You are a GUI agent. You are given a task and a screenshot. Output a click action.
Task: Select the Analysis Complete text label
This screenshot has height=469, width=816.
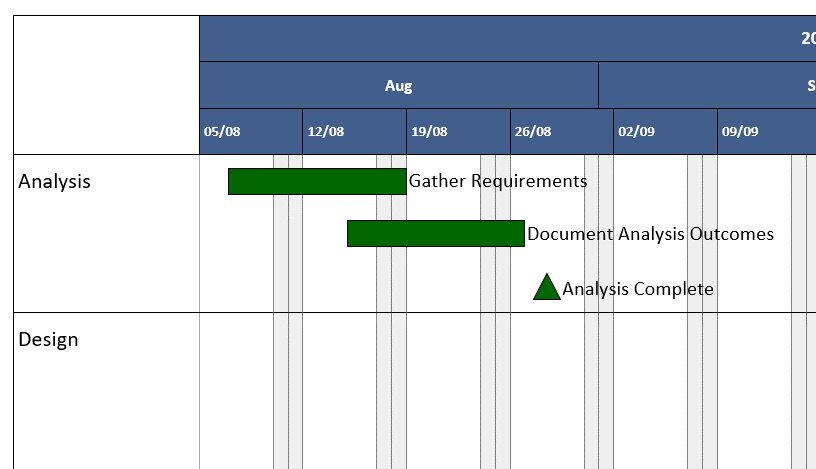[638, 289]
